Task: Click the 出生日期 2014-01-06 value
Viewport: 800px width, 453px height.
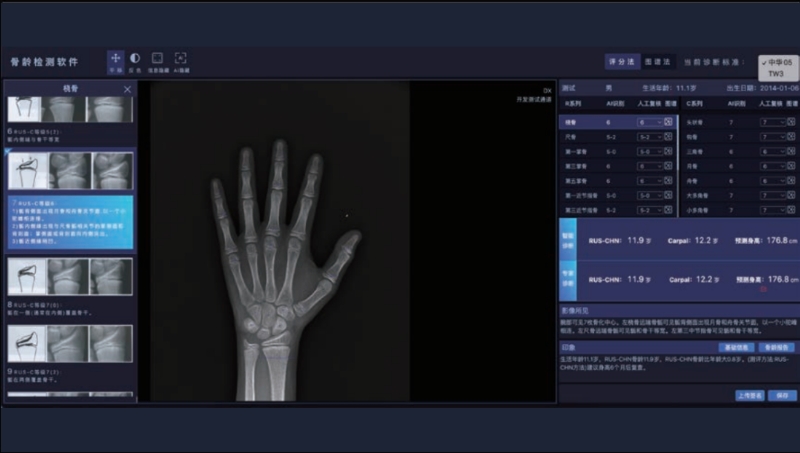Action: (779, 88)
